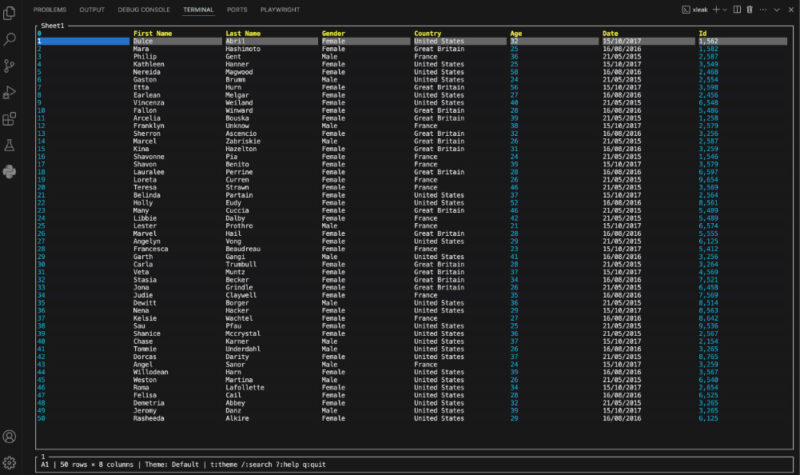Open the Explorer view in the activity bar

pos(9,13)
